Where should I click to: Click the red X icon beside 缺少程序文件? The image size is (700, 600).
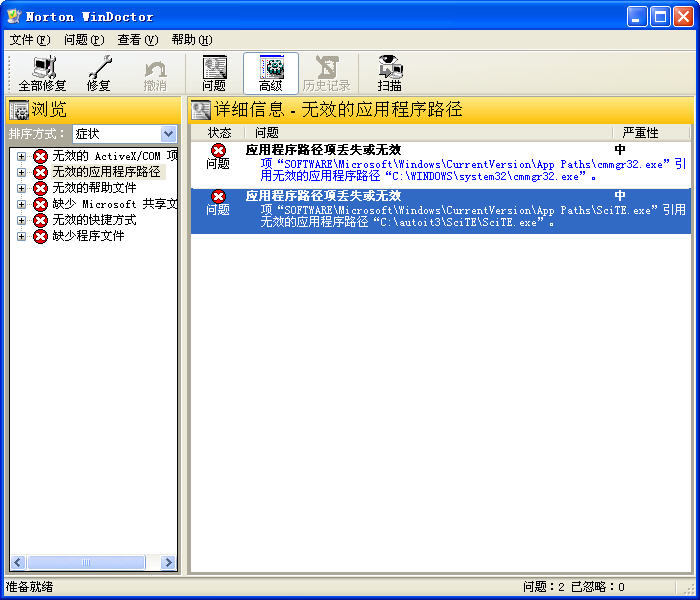tap(40, 236)
